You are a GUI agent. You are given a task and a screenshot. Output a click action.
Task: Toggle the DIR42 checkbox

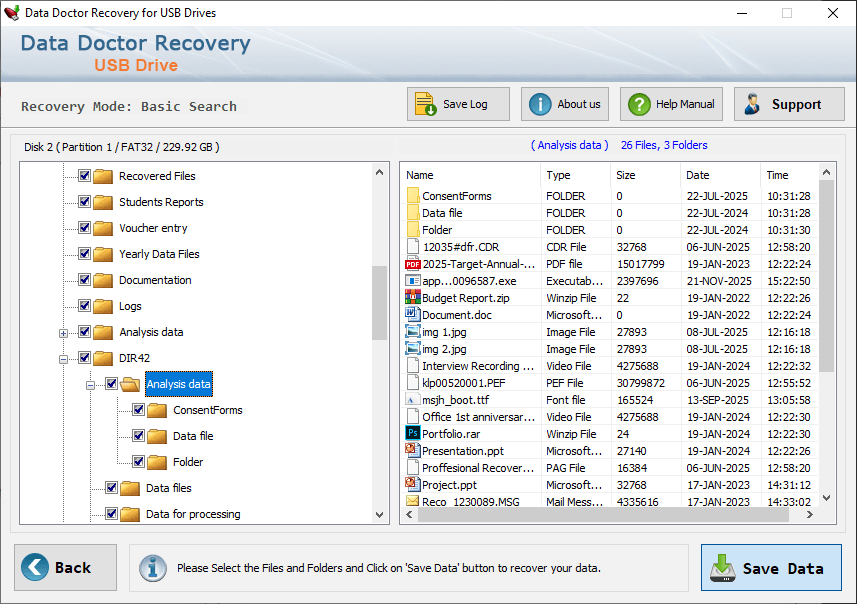pyautogui.click(x=84, y=357)
